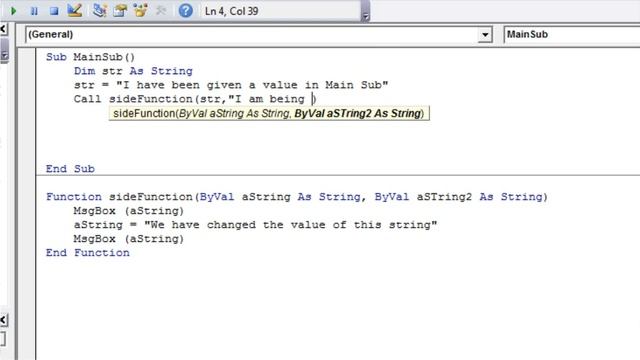Image resolution: width=640 pixels, height=360 pixels.
Task: Click the Break (pause) toolbar icon
Action: click(x=34, y=11)
